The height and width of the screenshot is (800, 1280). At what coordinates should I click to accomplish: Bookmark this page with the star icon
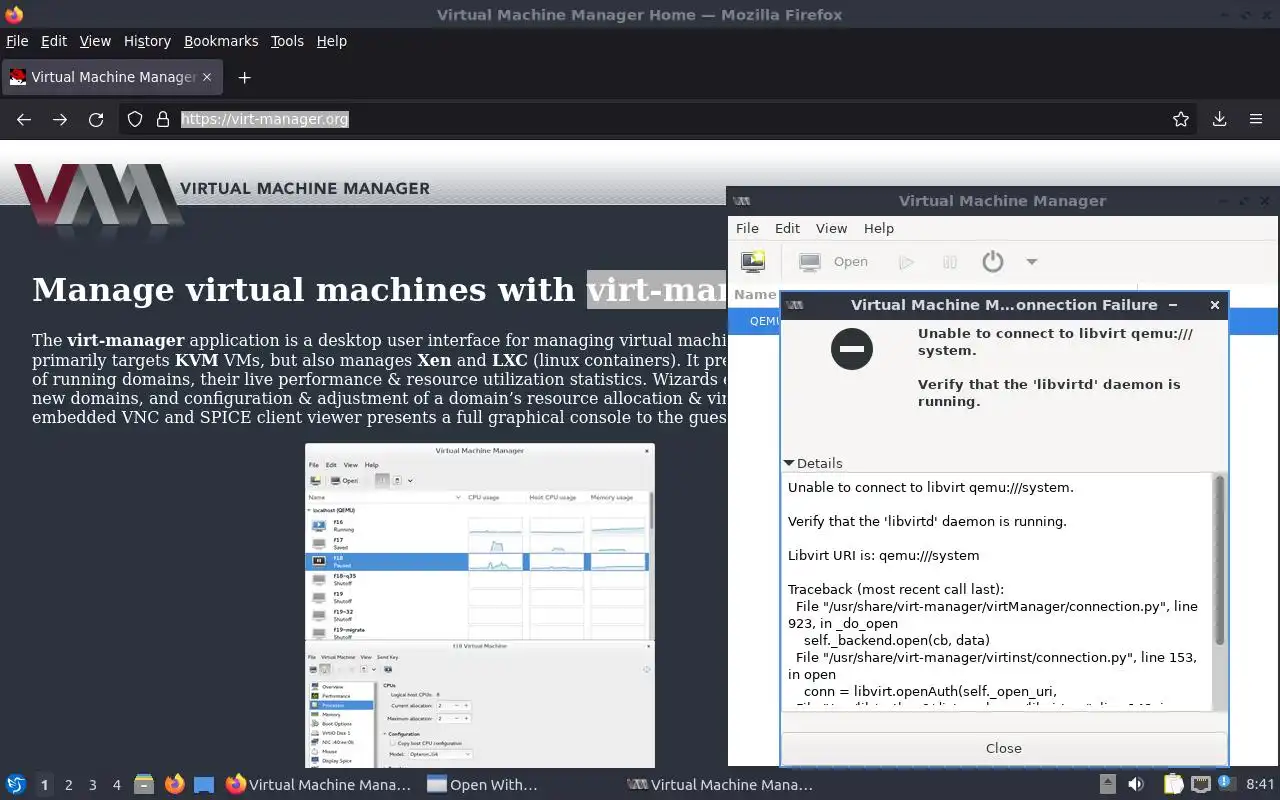(x=1181, y=119)
